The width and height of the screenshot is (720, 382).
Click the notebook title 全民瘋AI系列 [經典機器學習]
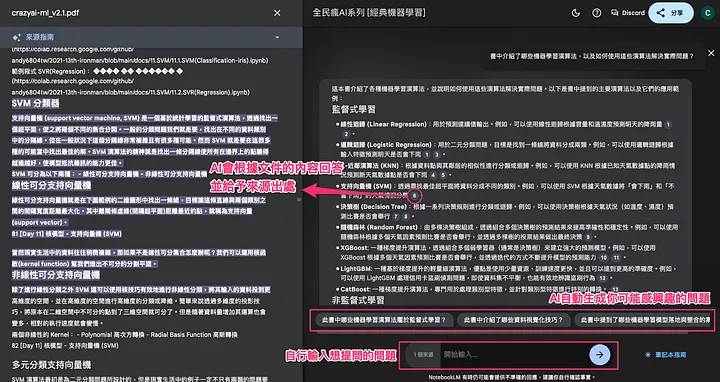pyautogui.click(x=369, y=13)
